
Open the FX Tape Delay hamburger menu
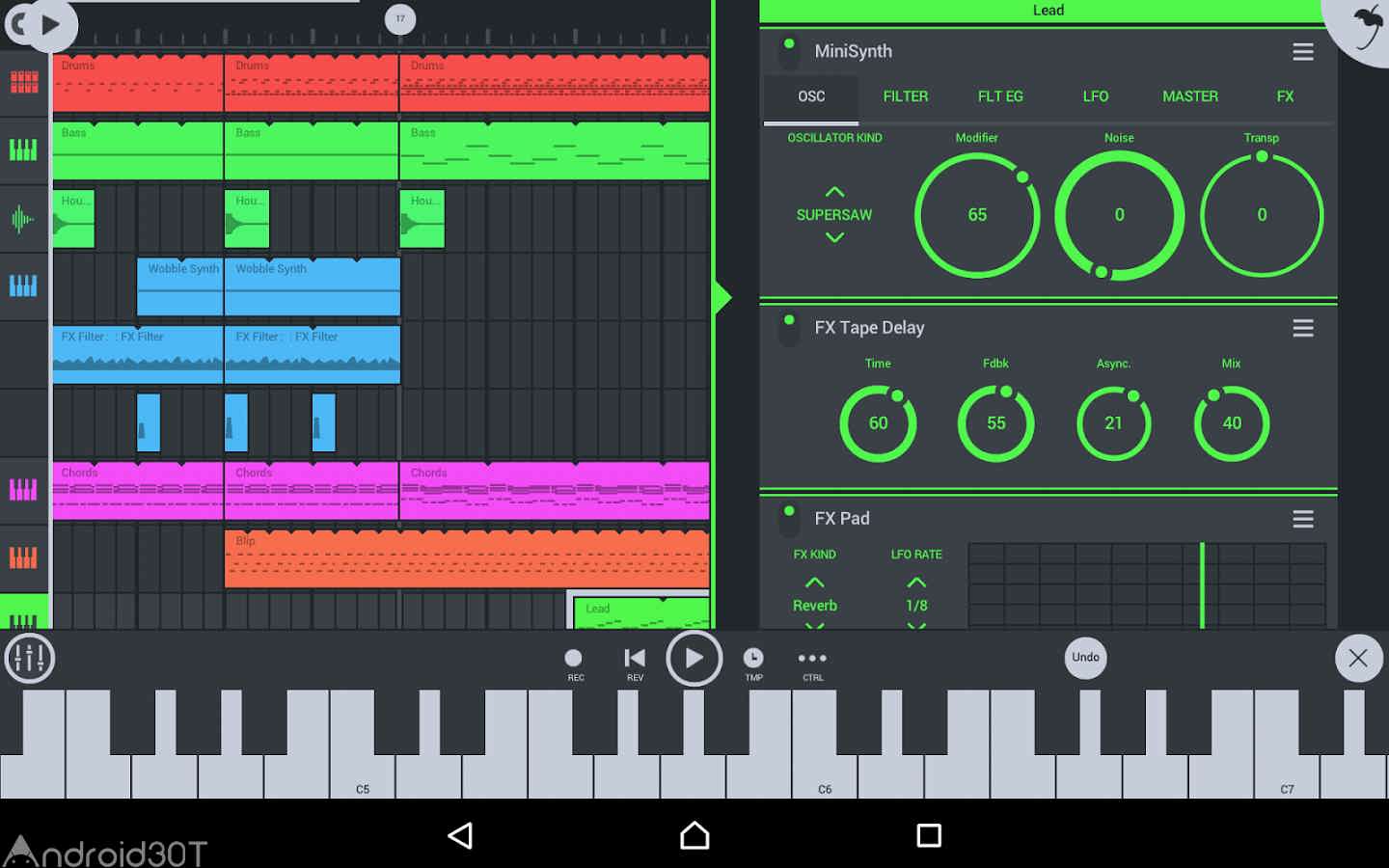click(1303, 329)
